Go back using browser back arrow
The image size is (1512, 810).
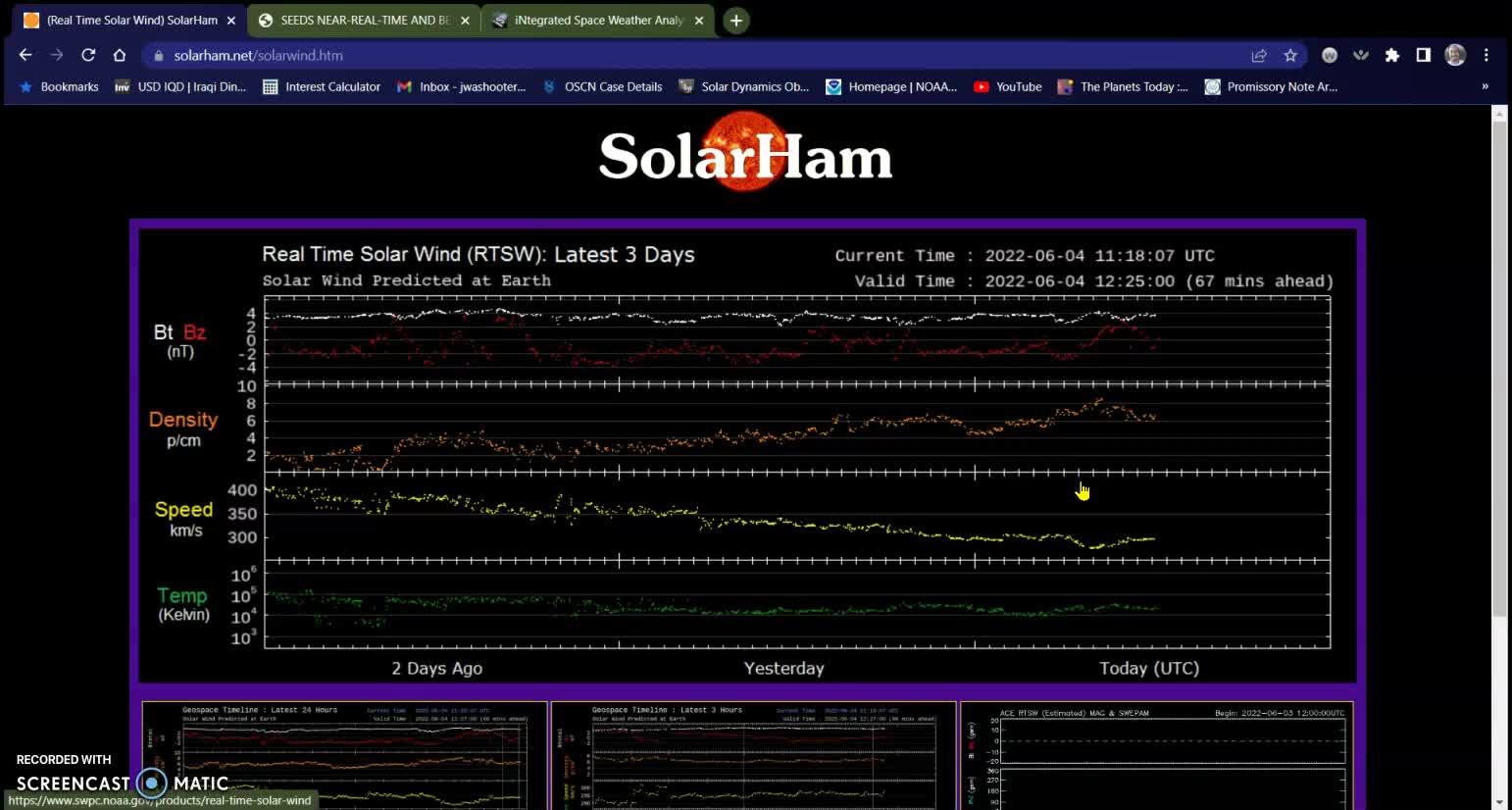[x=25, y=55]
